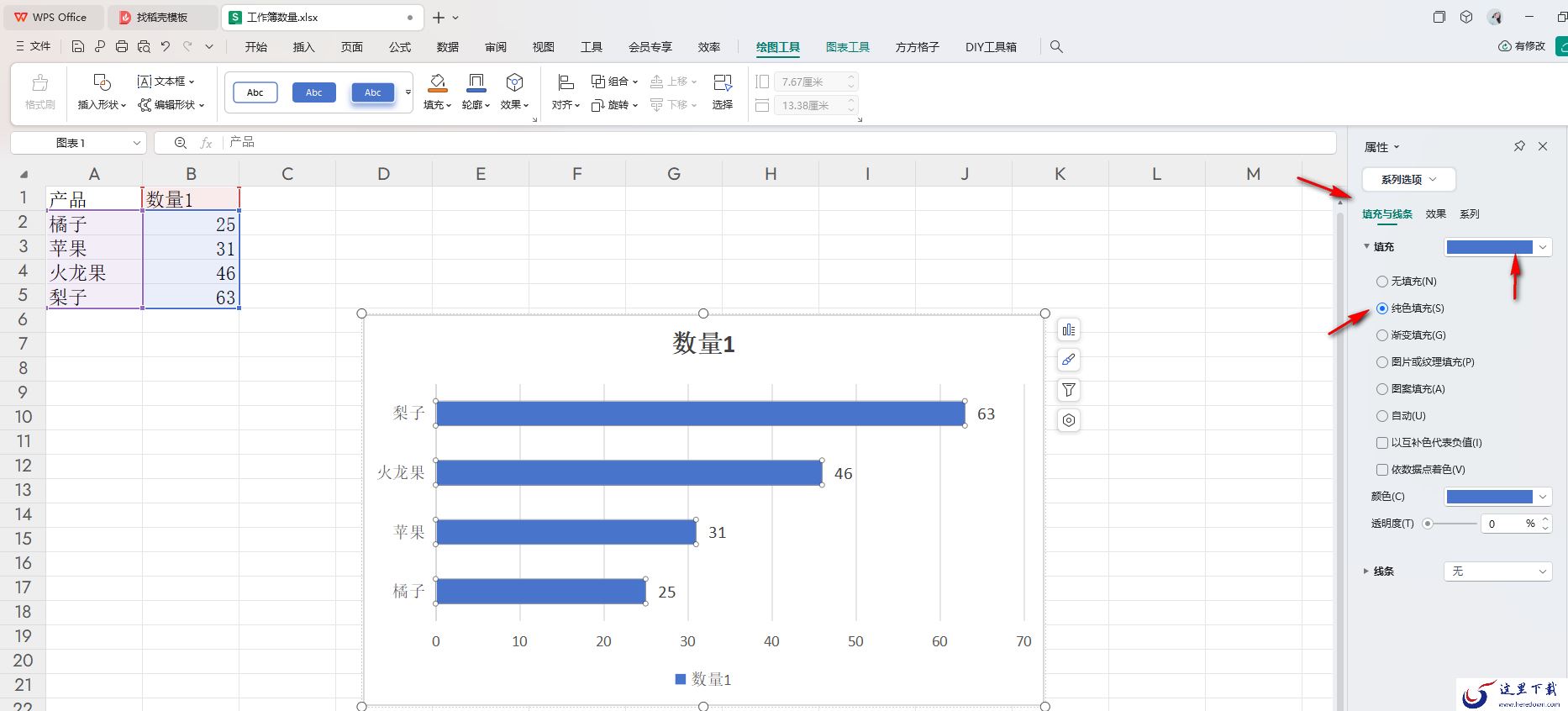Click the print icon in quick toolbar

pyautogui.click(x=122, y=47)
